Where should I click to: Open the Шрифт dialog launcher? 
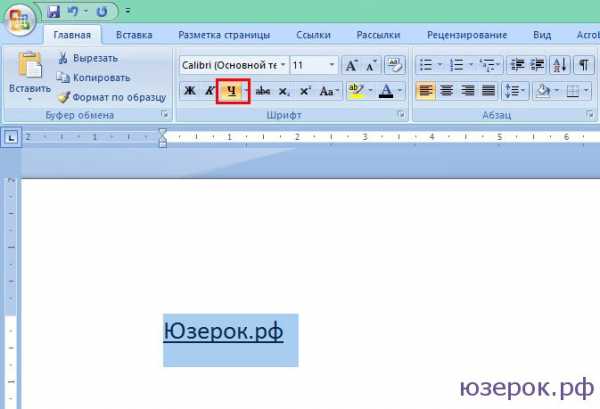coord(401,114)
